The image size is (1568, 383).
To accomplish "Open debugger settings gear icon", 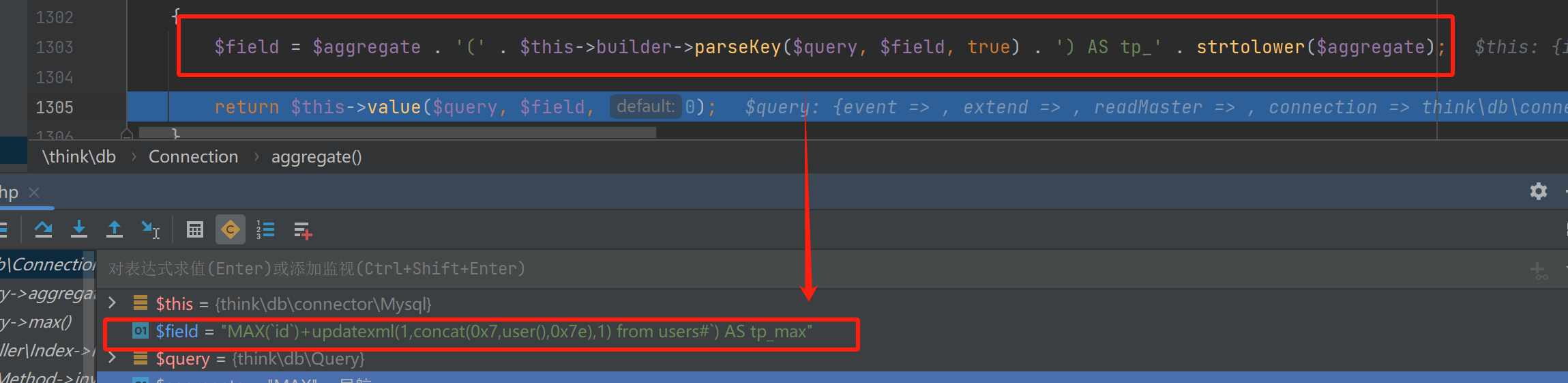I will point(1538,191).
